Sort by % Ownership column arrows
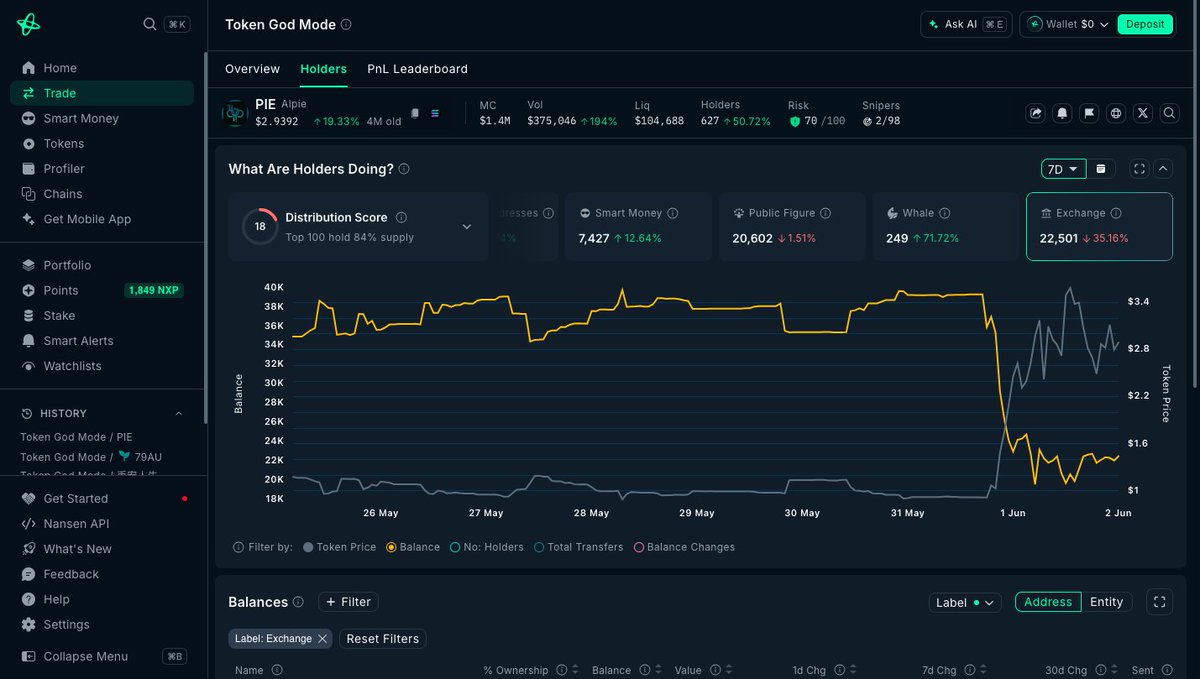The width and height of the screenshot is (1200, 679). 575,670
